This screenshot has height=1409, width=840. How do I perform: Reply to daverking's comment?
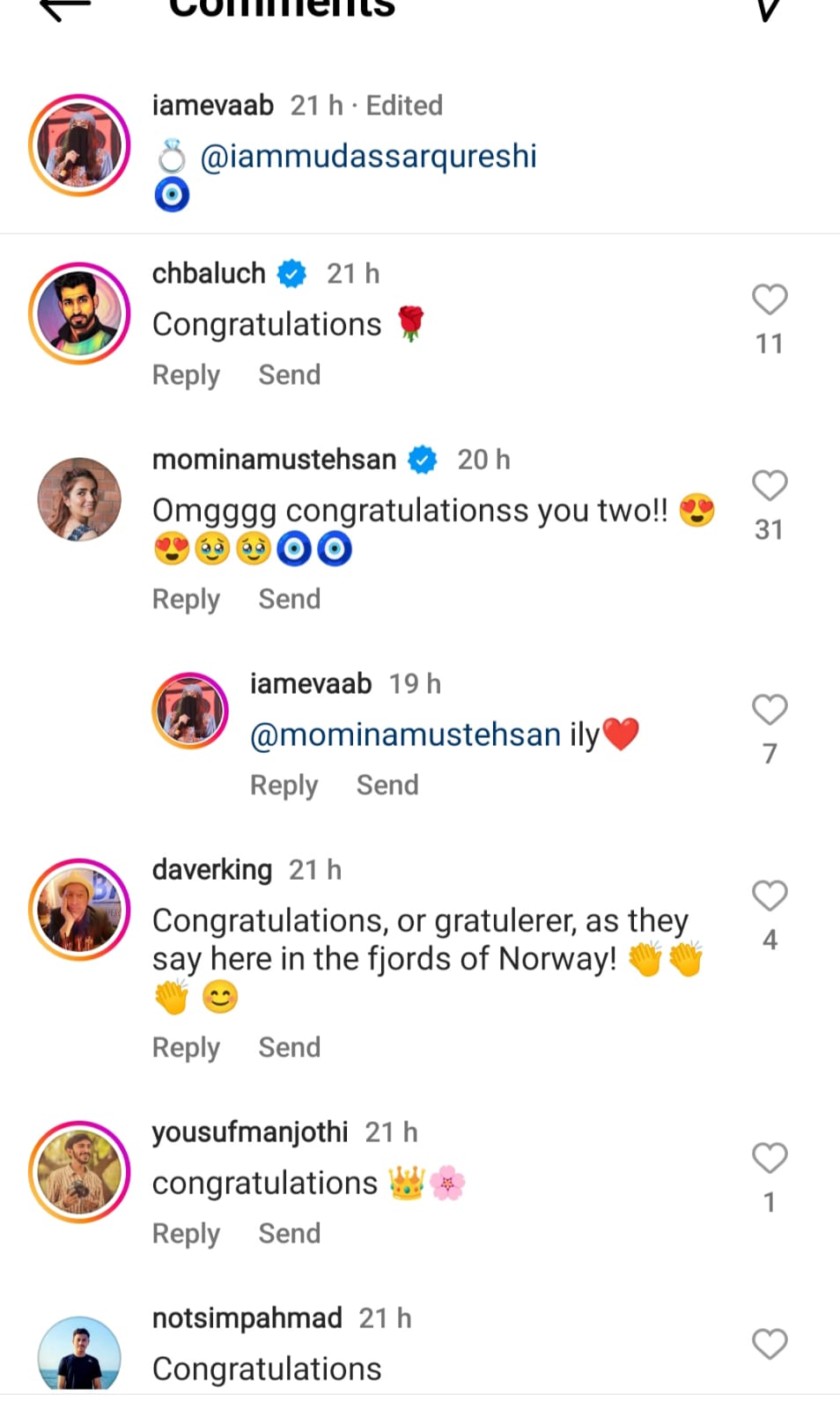[x=186, y=1048]
